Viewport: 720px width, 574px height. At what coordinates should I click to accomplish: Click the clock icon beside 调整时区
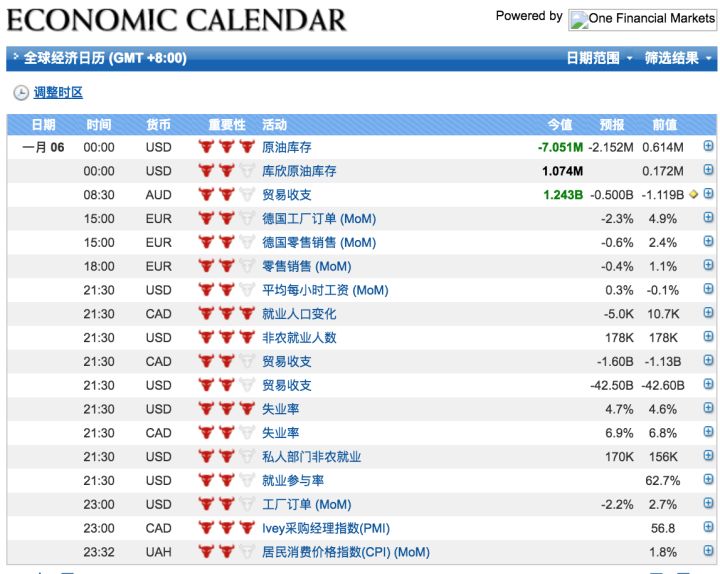(x=21, y=93)
